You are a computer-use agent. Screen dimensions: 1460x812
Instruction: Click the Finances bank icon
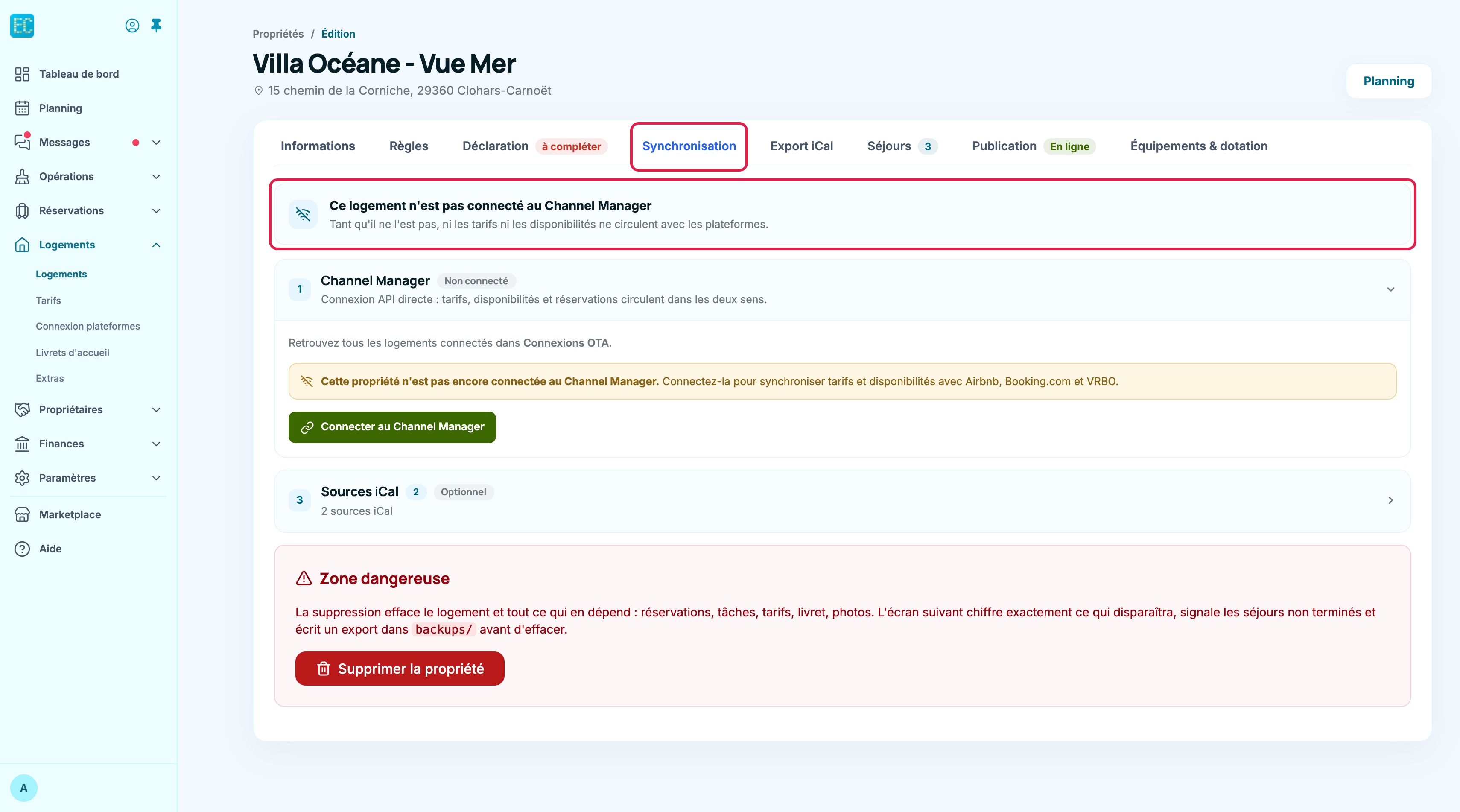click(22, 444)
